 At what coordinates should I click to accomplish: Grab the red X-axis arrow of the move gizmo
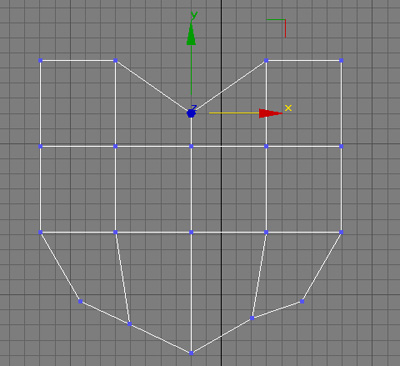click(270, 113)
